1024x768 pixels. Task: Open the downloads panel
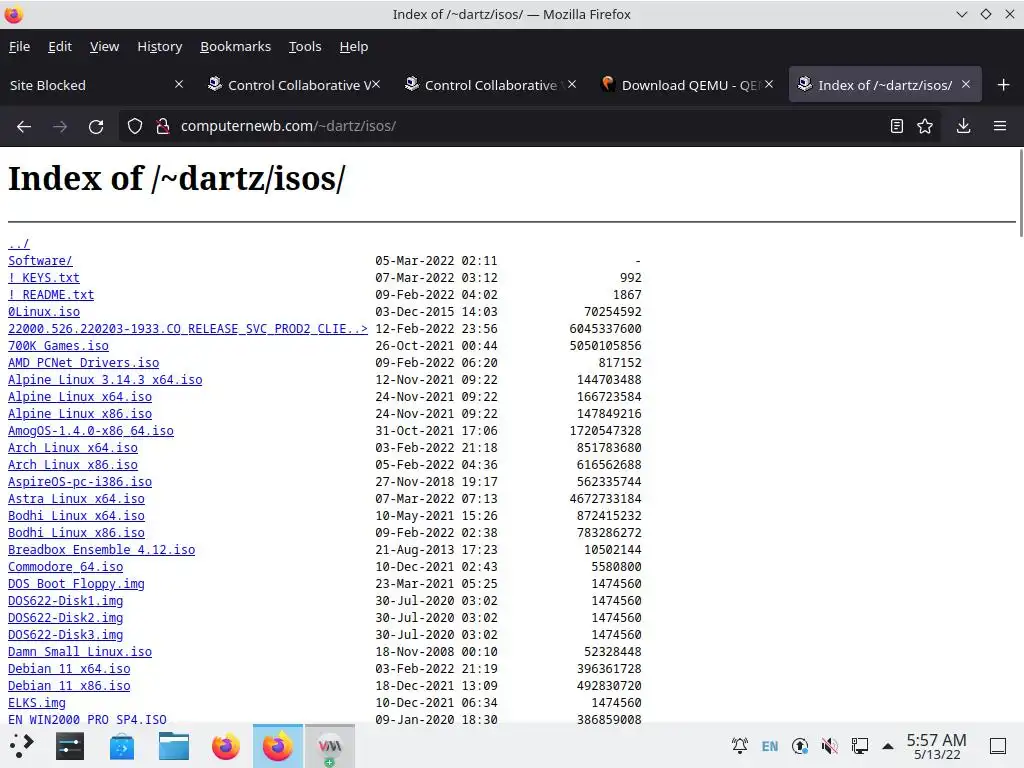point(963,126)
